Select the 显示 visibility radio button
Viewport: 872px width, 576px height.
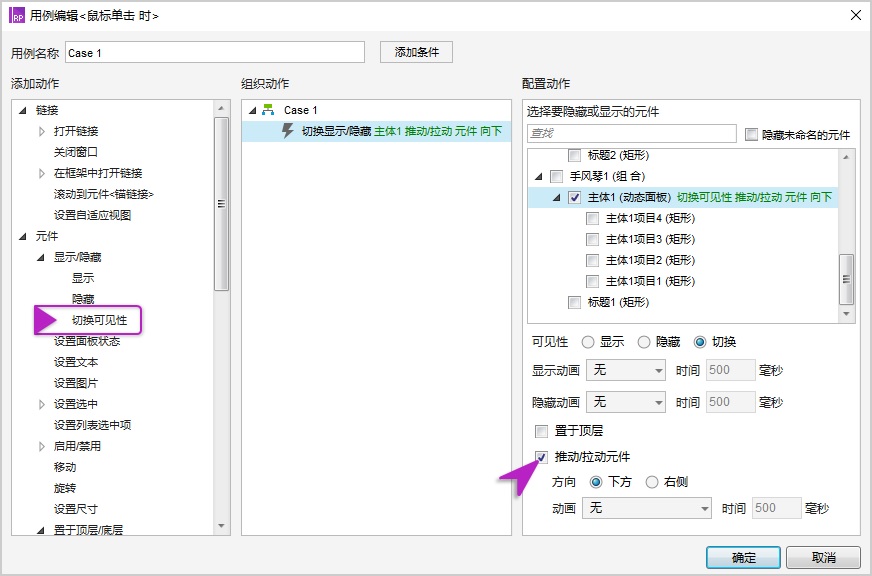click(x=588, y=342)
